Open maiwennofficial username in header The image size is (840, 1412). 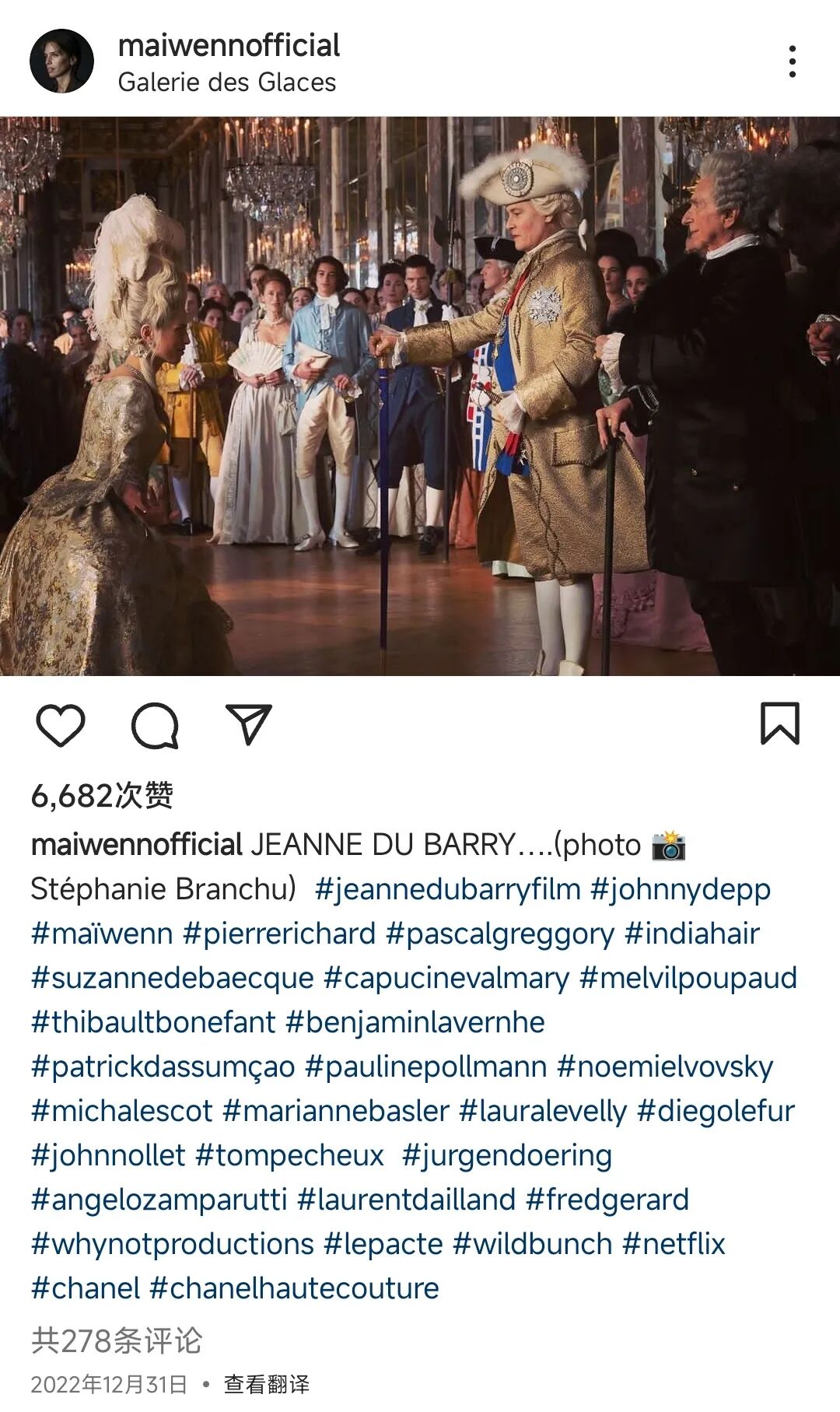point(229,45)
